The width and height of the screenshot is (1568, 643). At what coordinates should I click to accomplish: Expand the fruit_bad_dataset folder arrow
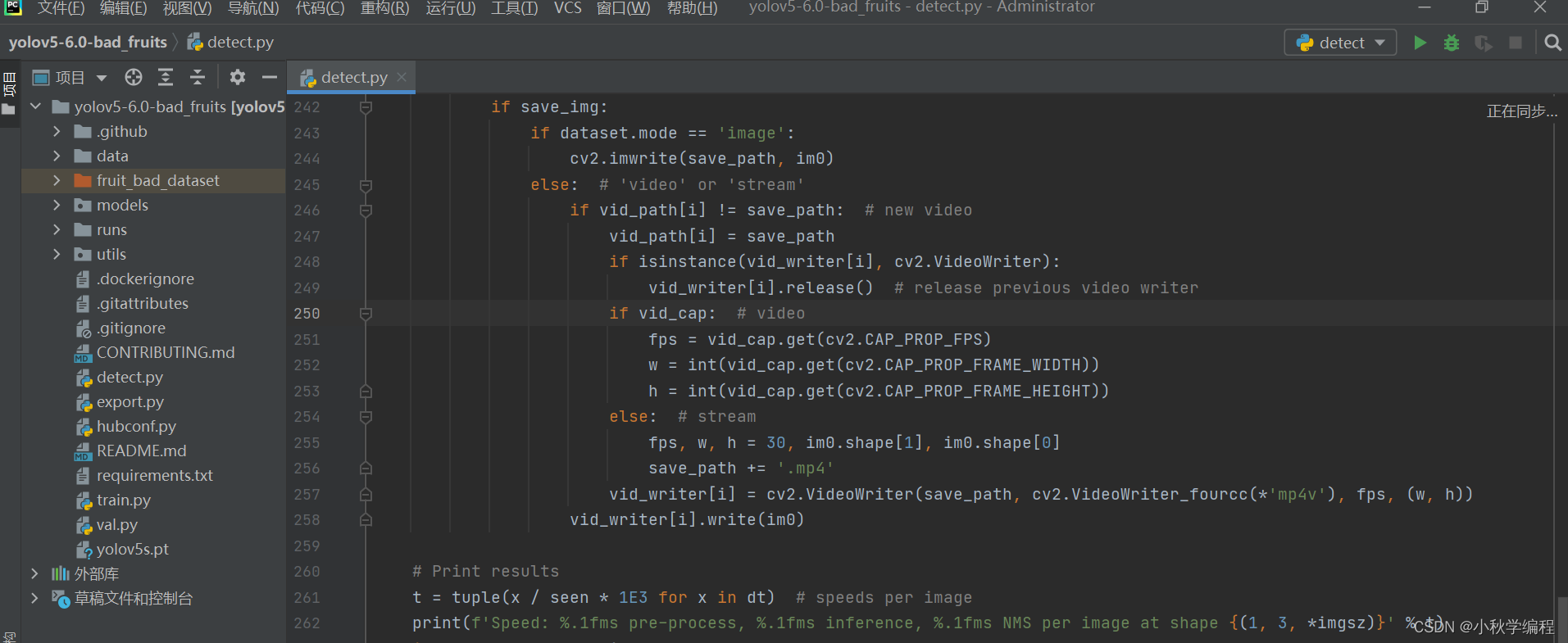(57, 180)
